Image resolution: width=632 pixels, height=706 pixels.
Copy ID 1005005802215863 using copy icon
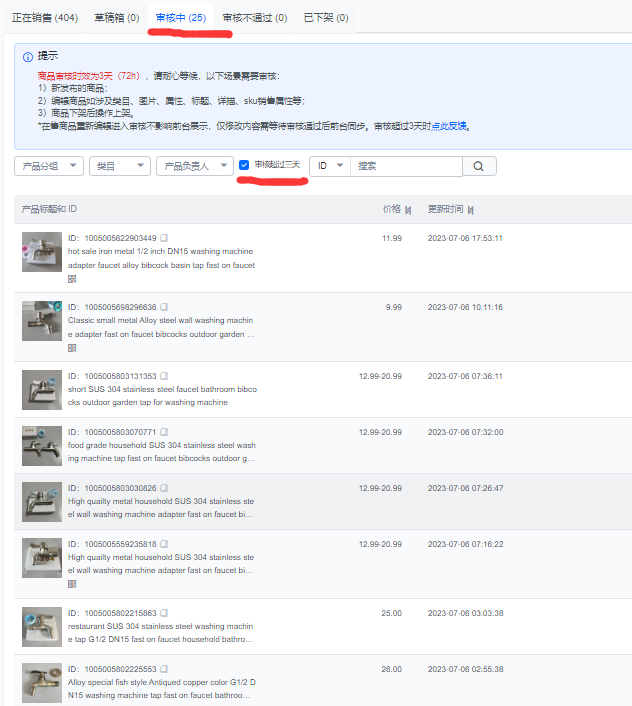(164, 613)
